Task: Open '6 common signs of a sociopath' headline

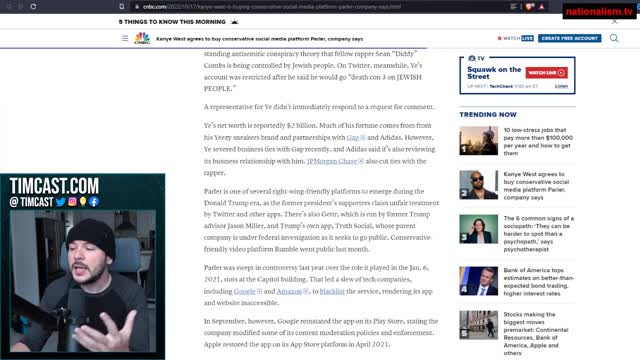Action: coord(538,233)
